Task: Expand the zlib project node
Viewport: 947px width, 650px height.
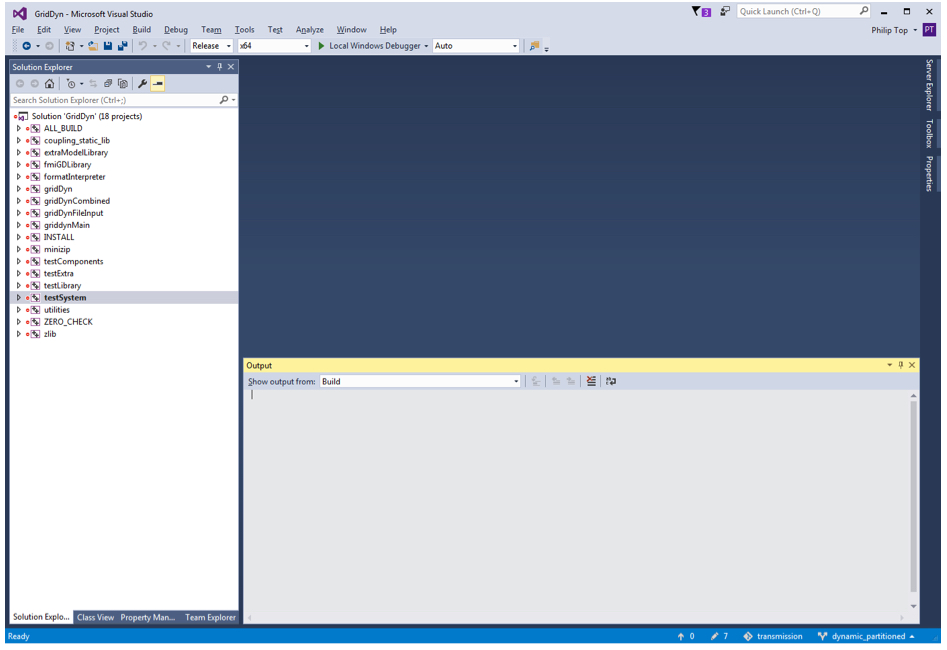Action: (19, 334)
